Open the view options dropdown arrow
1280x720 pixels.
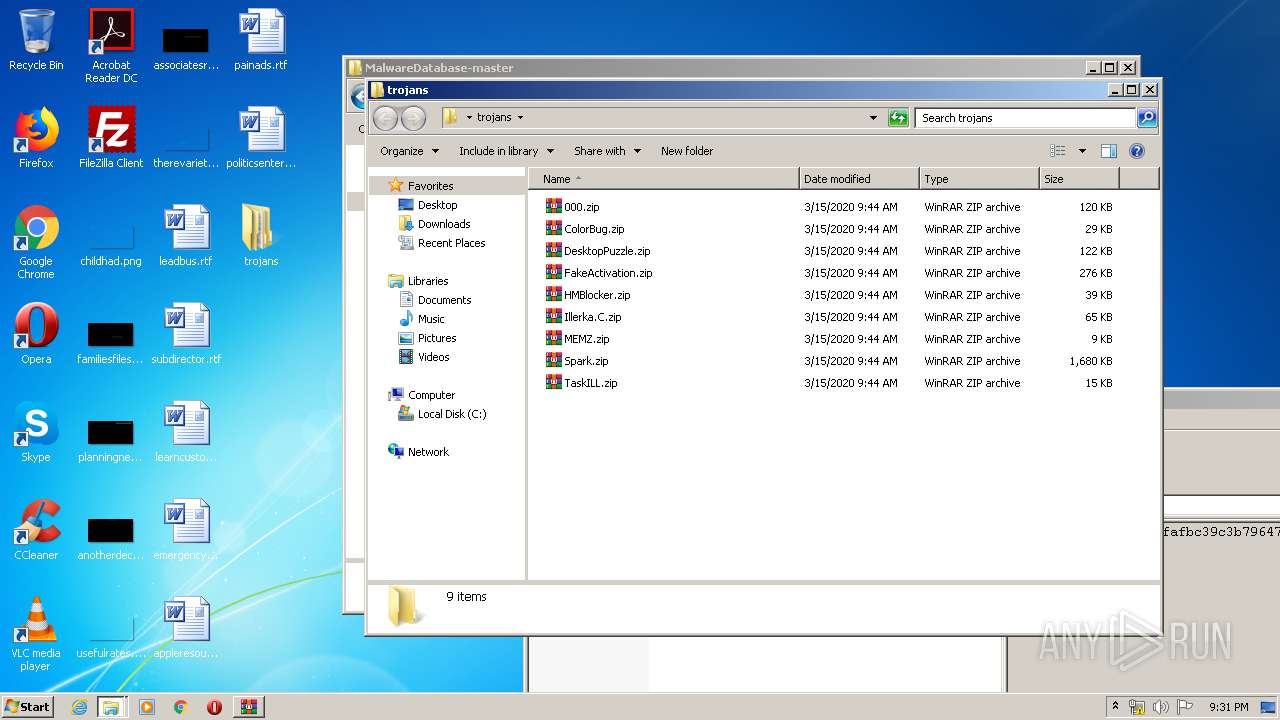(x=1082, y=151)
